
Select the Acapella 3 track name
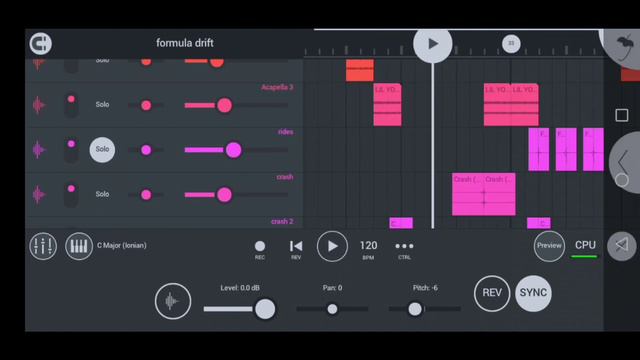click(277, 87)
